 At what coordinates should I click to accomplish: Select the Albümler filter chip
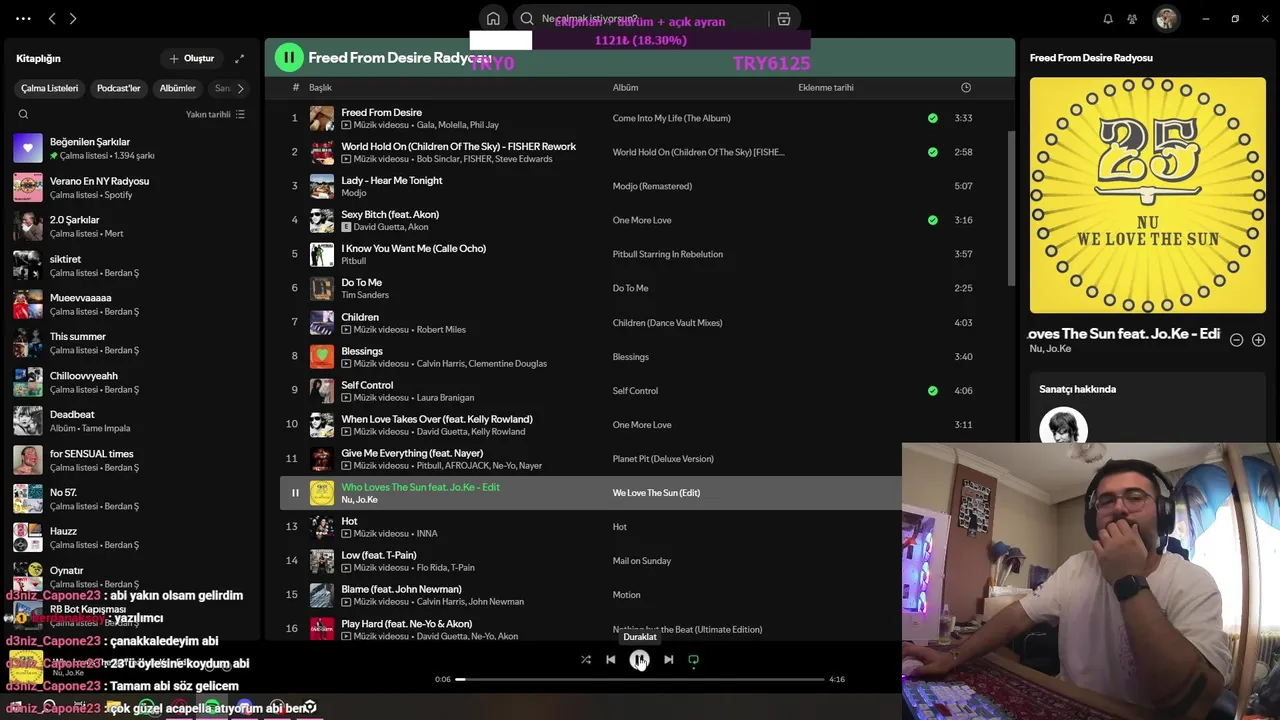tap(178, 88)
